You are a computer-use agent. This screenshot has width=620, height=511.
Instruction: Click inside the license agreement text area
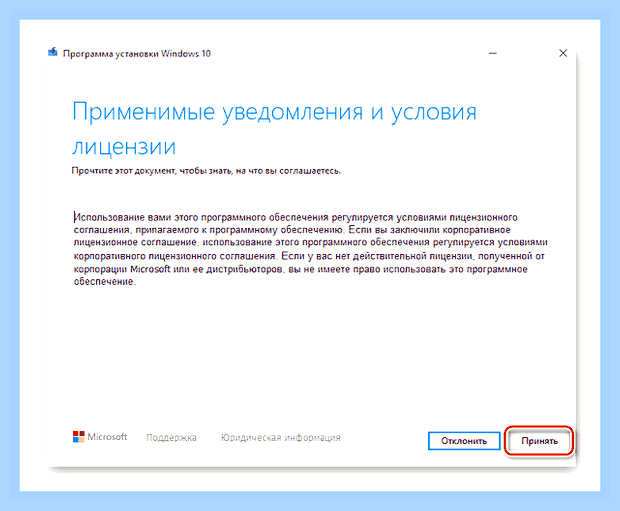(310, 249)
